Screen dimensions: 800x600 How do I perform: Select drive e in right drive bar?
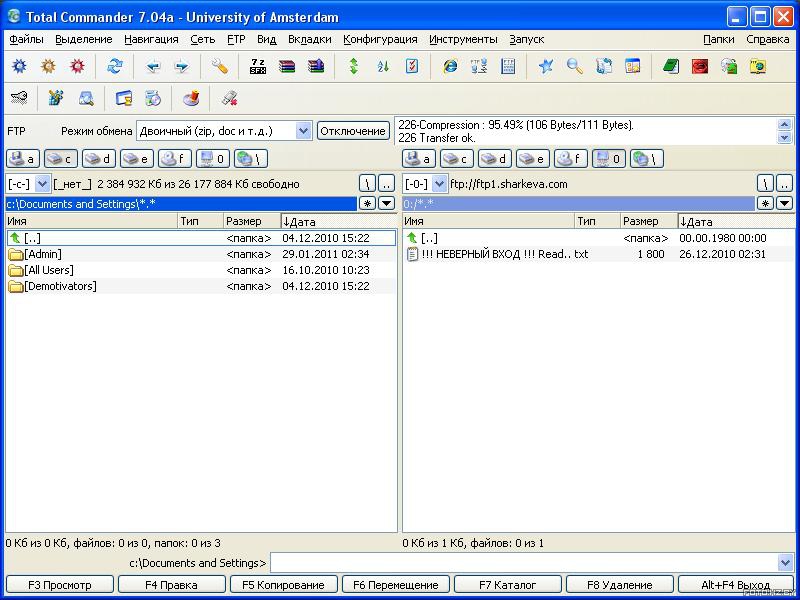click(533, 159)
